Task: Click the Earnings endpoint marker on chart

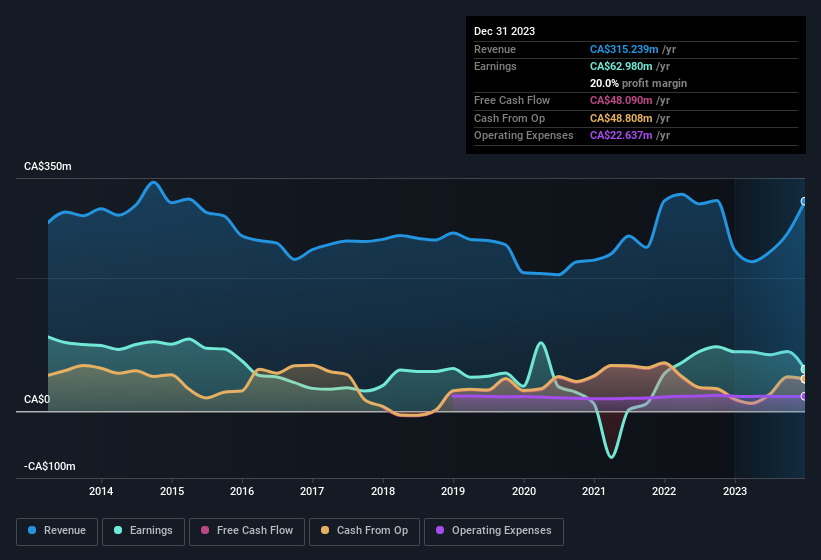Action: tap(804, 369)
